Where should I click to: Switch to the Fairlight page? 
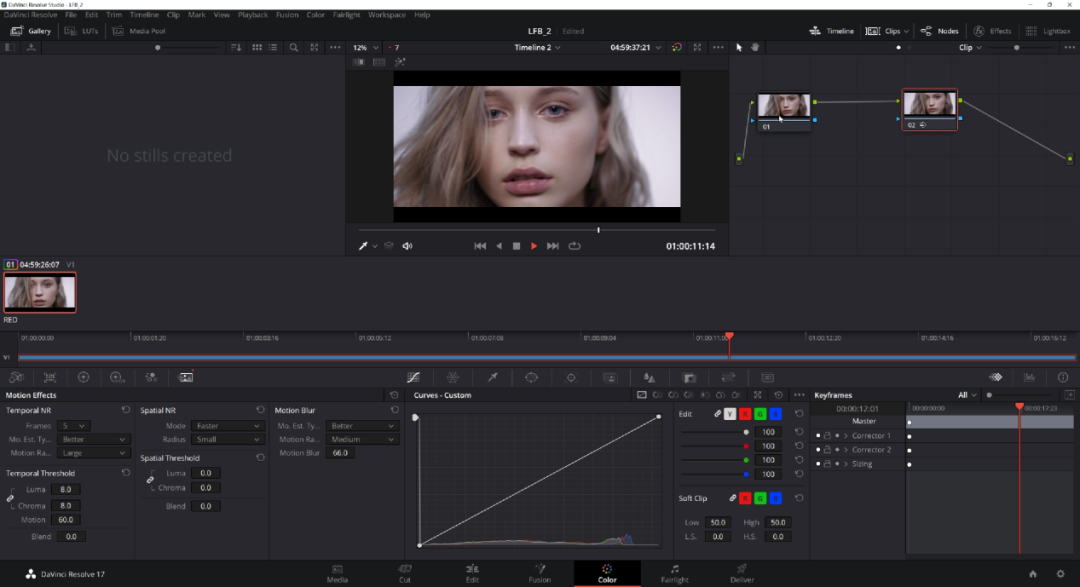pos(675,573)
